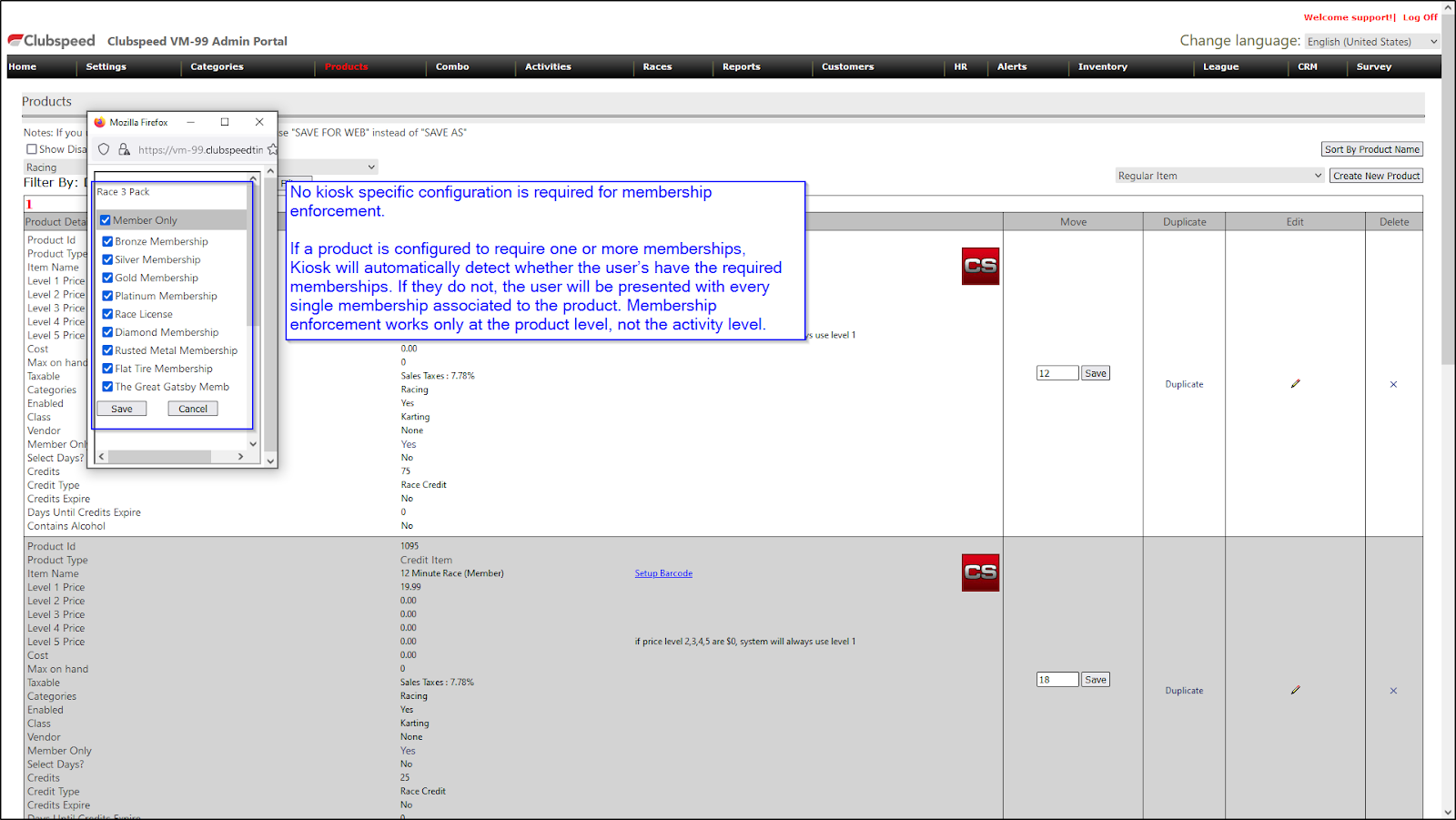The height and width of the screenshot is (820, 1456).
Task: Click Cancel in the membership popup
Action: [x=193, y=409]
